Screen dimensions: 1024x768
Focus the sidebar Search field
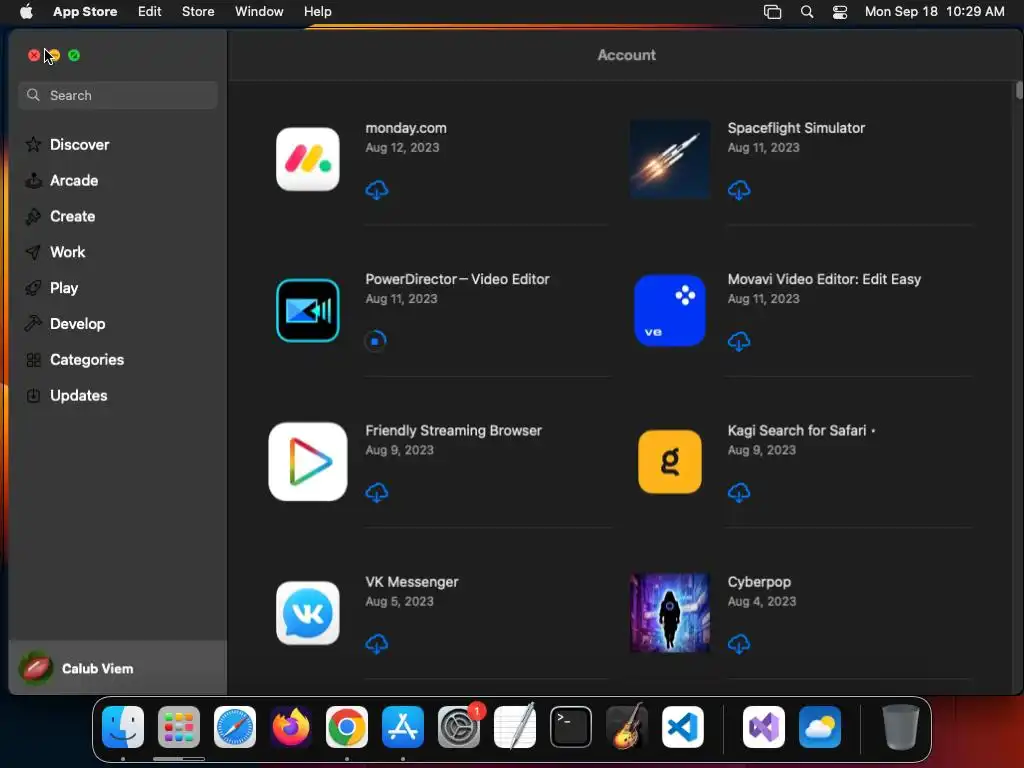(118, 95)
